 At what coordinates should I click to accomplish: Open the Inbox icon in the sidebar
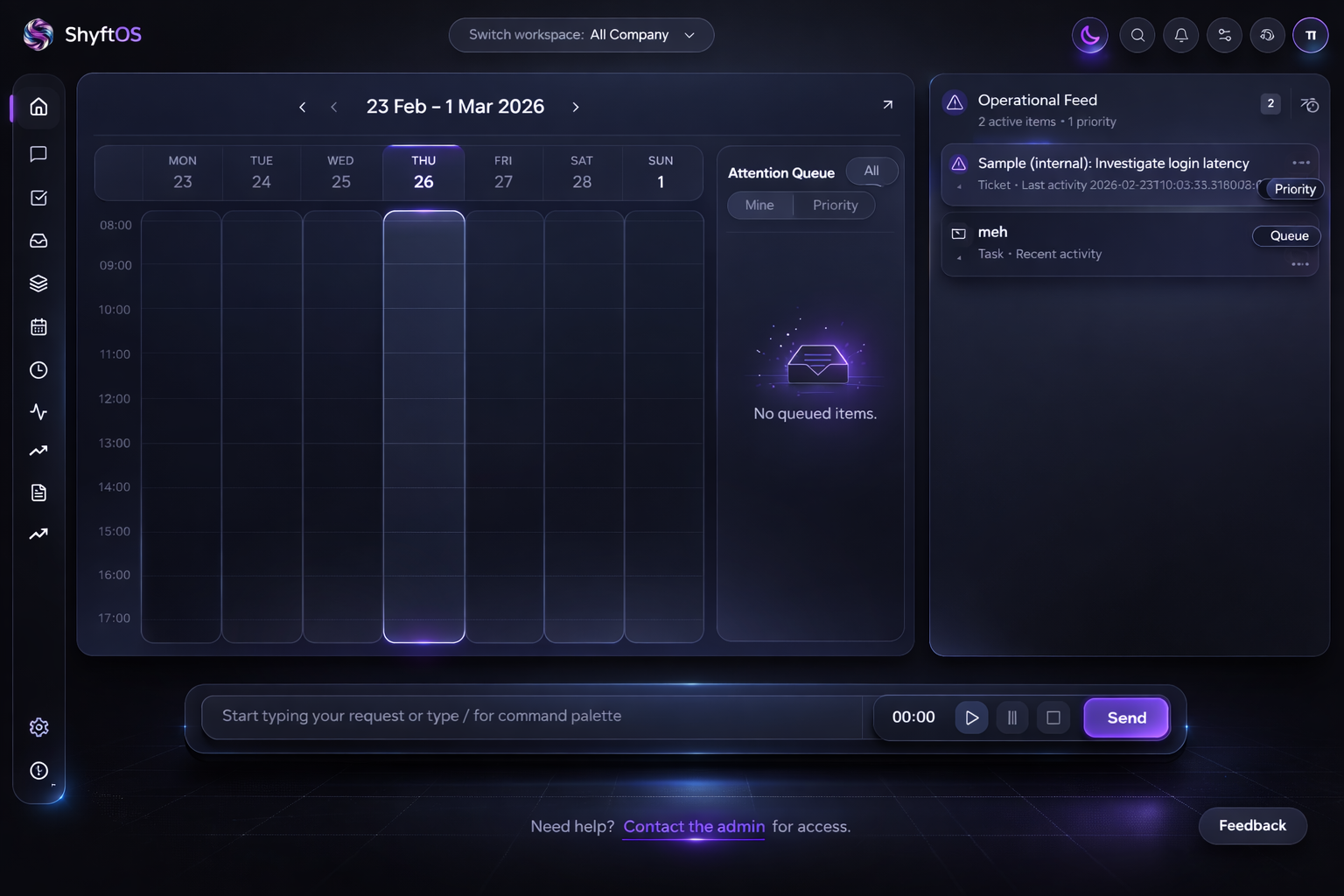pos(38,241)
